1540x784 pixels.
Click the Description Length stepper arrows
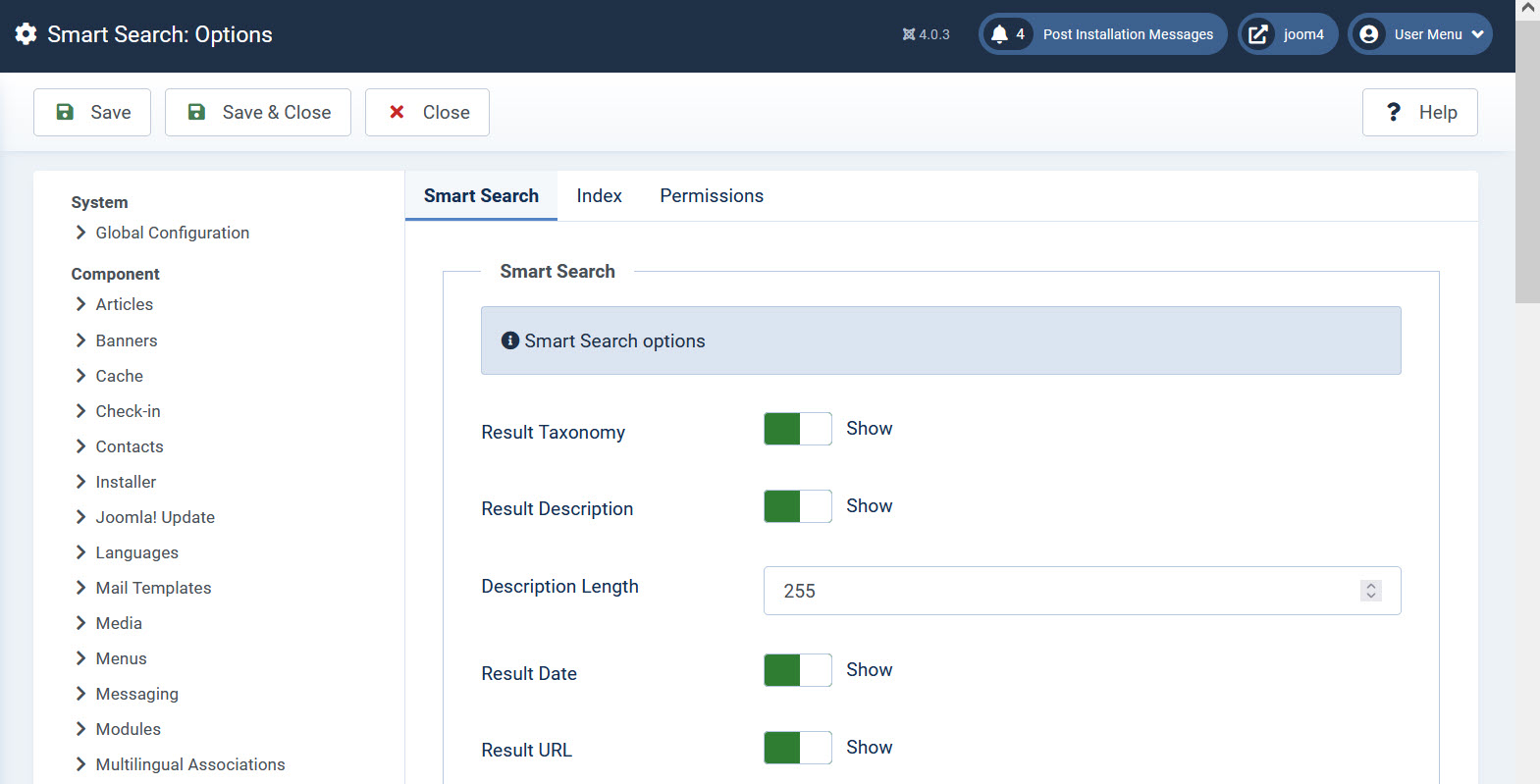pyautogui.click(x=1371, y=591)
